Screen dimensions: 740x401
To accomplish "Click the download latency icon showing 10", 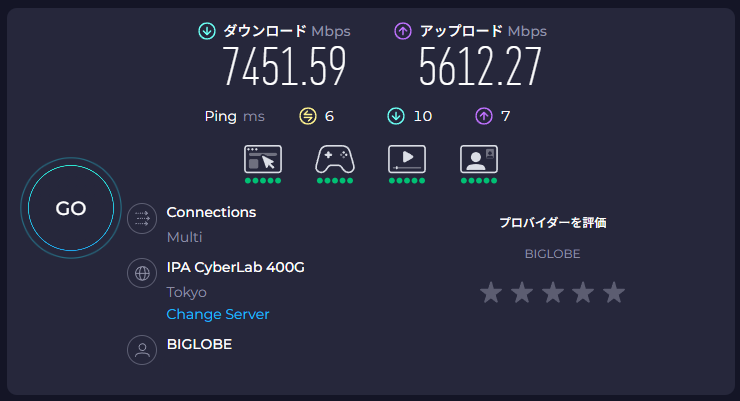I will click(395, 116).
